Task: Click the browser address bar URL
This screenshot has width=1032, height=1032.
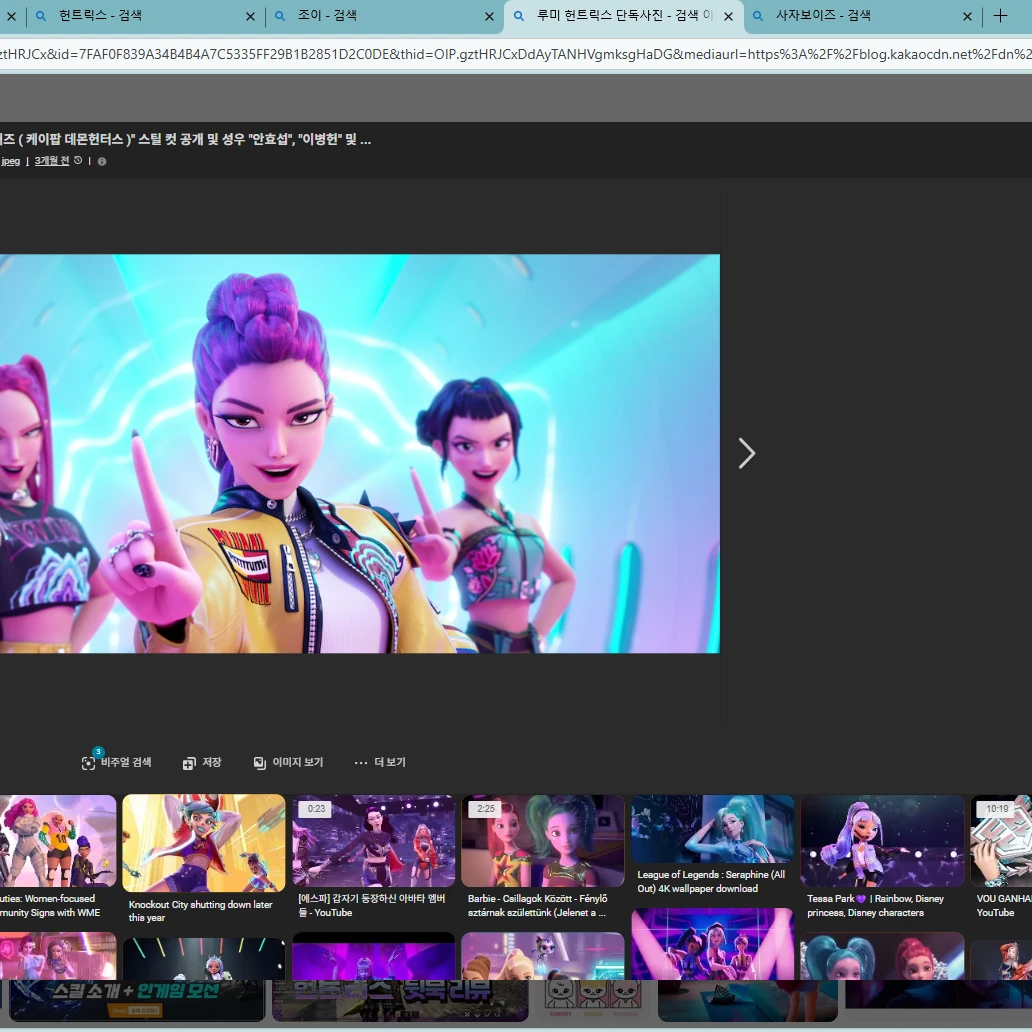Action: pyautogui.click(x=516, y=55)
